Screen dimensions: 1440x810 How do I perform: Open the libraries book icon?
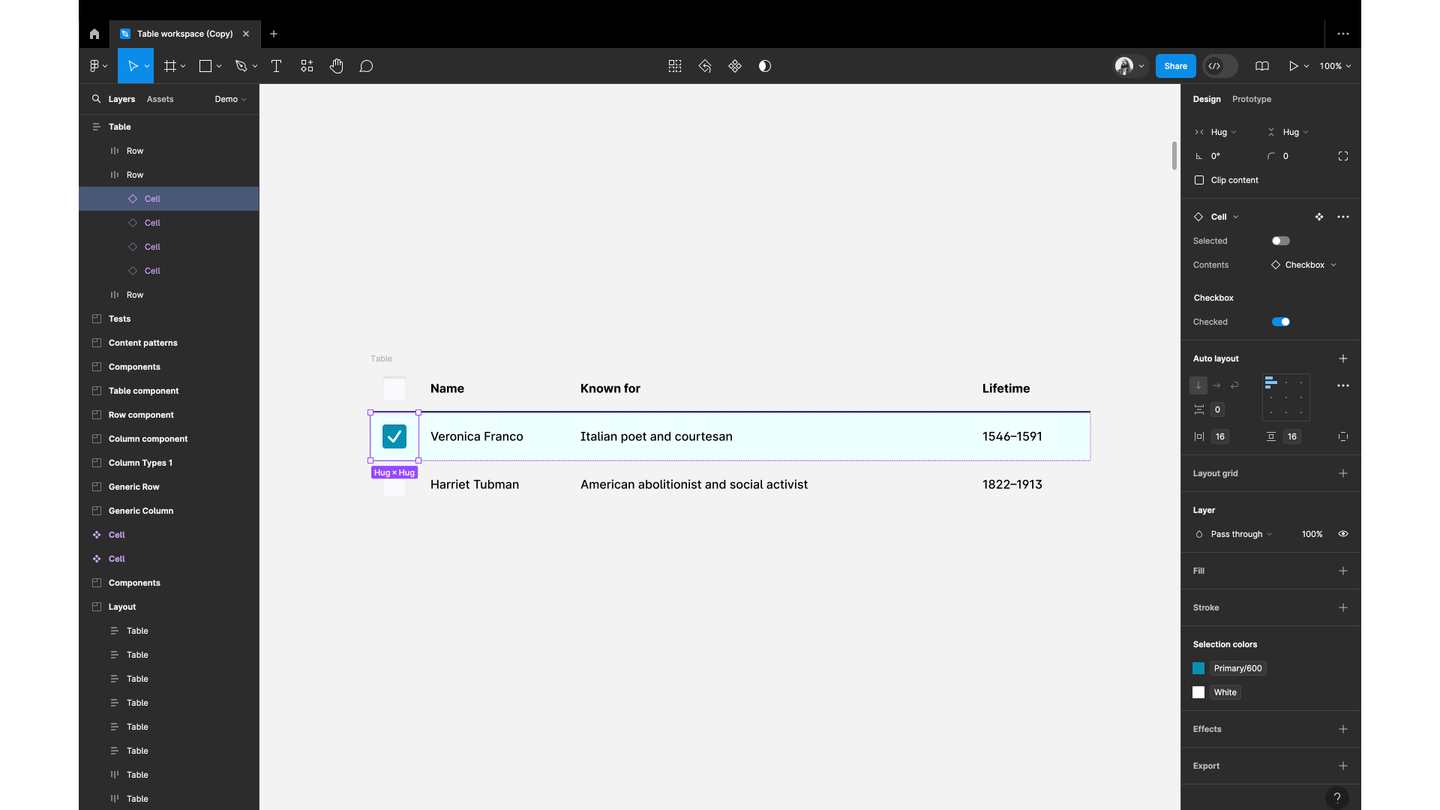point(1262,66)
